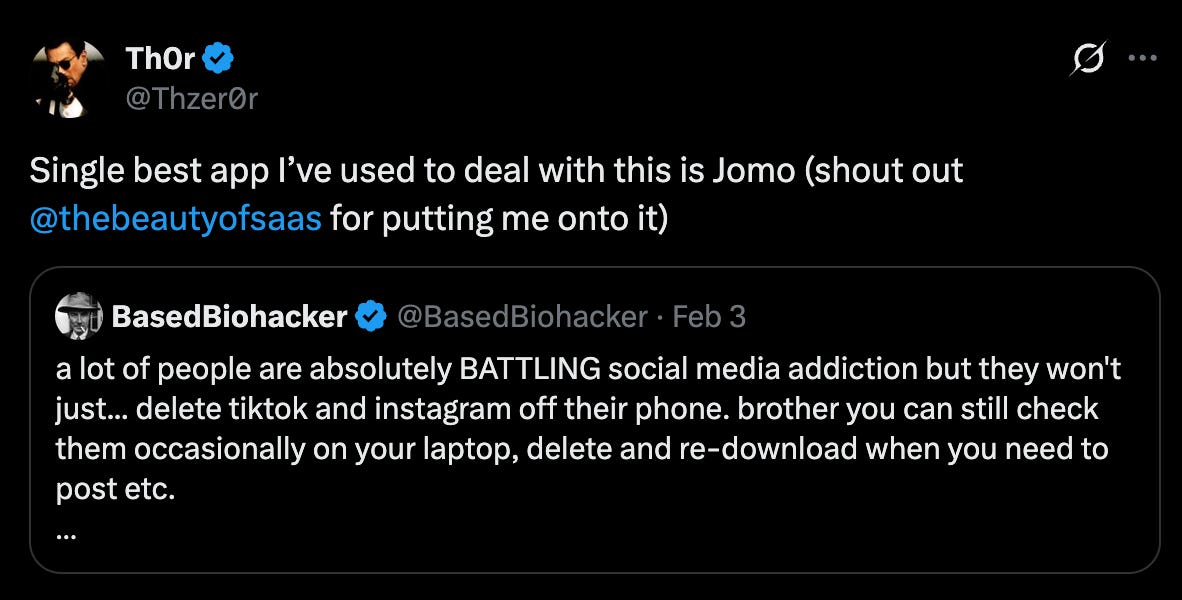Open the @Thzer0r handle link

pos(191,98)
